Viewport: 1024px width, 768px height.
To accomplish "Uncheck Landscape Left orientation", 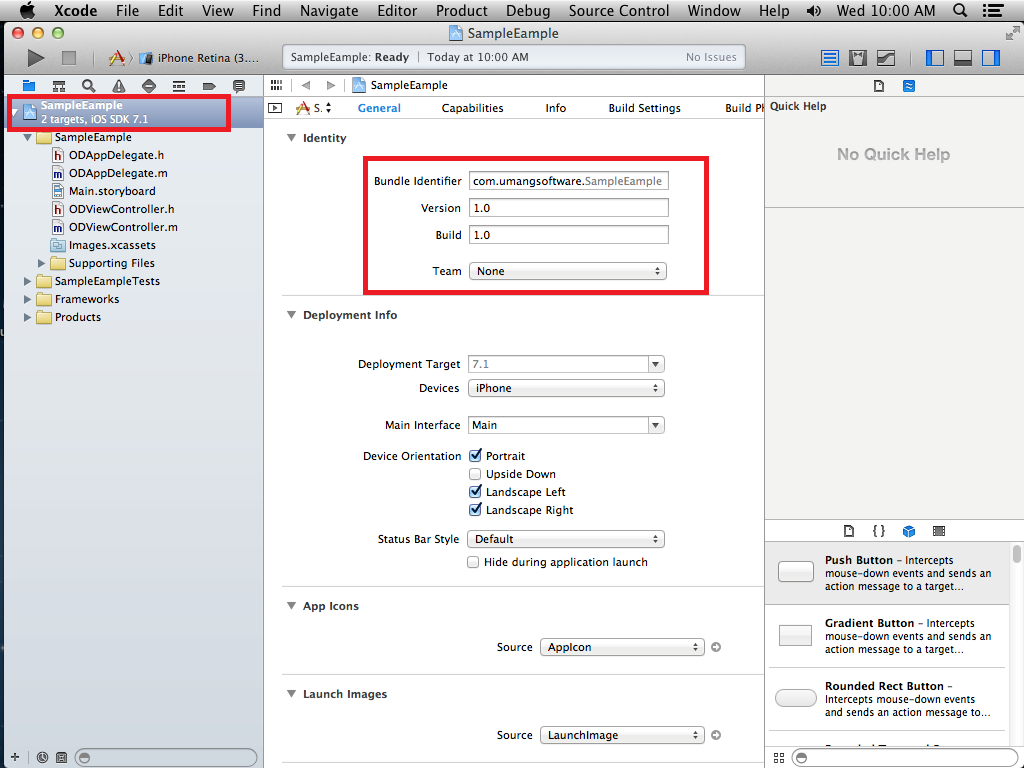I will pyautogui.click(x=475, y=492).
